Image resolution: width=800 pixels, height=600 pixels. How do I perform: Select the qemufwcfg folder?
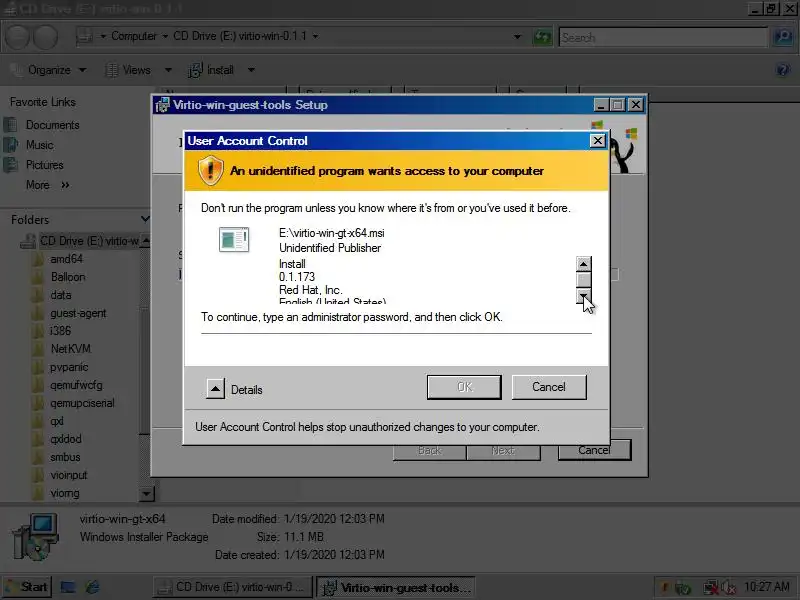pyautogui.click(x=76, y=385)
